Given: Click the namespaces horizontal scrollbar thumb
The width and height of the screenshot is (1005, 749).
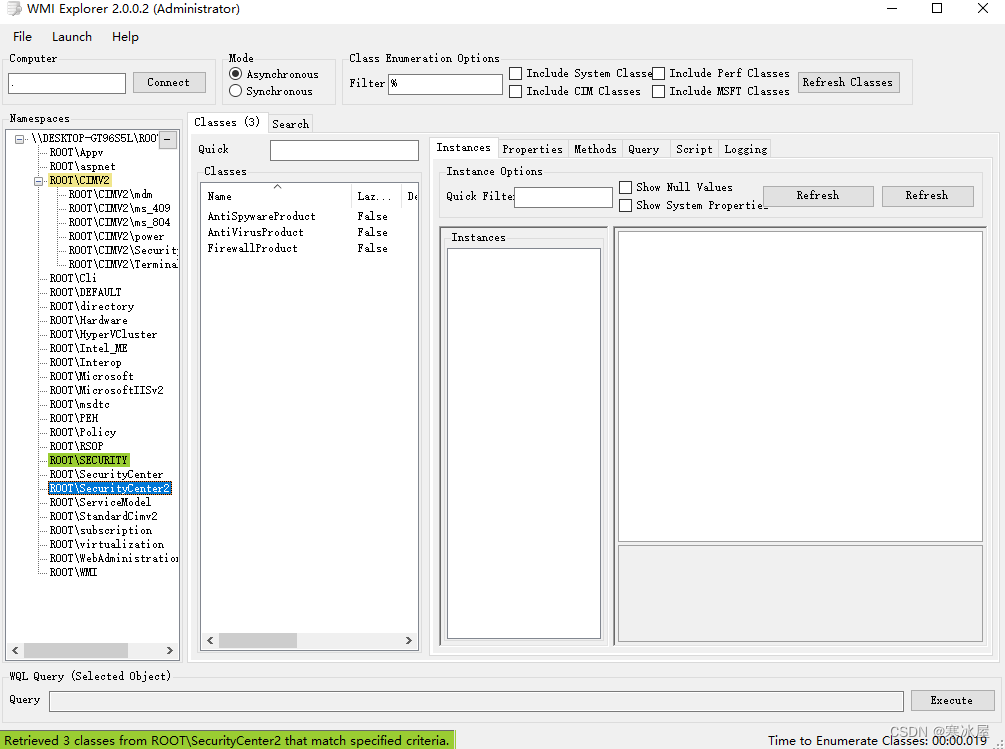Looking at the screenshot, I should pyautogui.click(x=76, y=650).
